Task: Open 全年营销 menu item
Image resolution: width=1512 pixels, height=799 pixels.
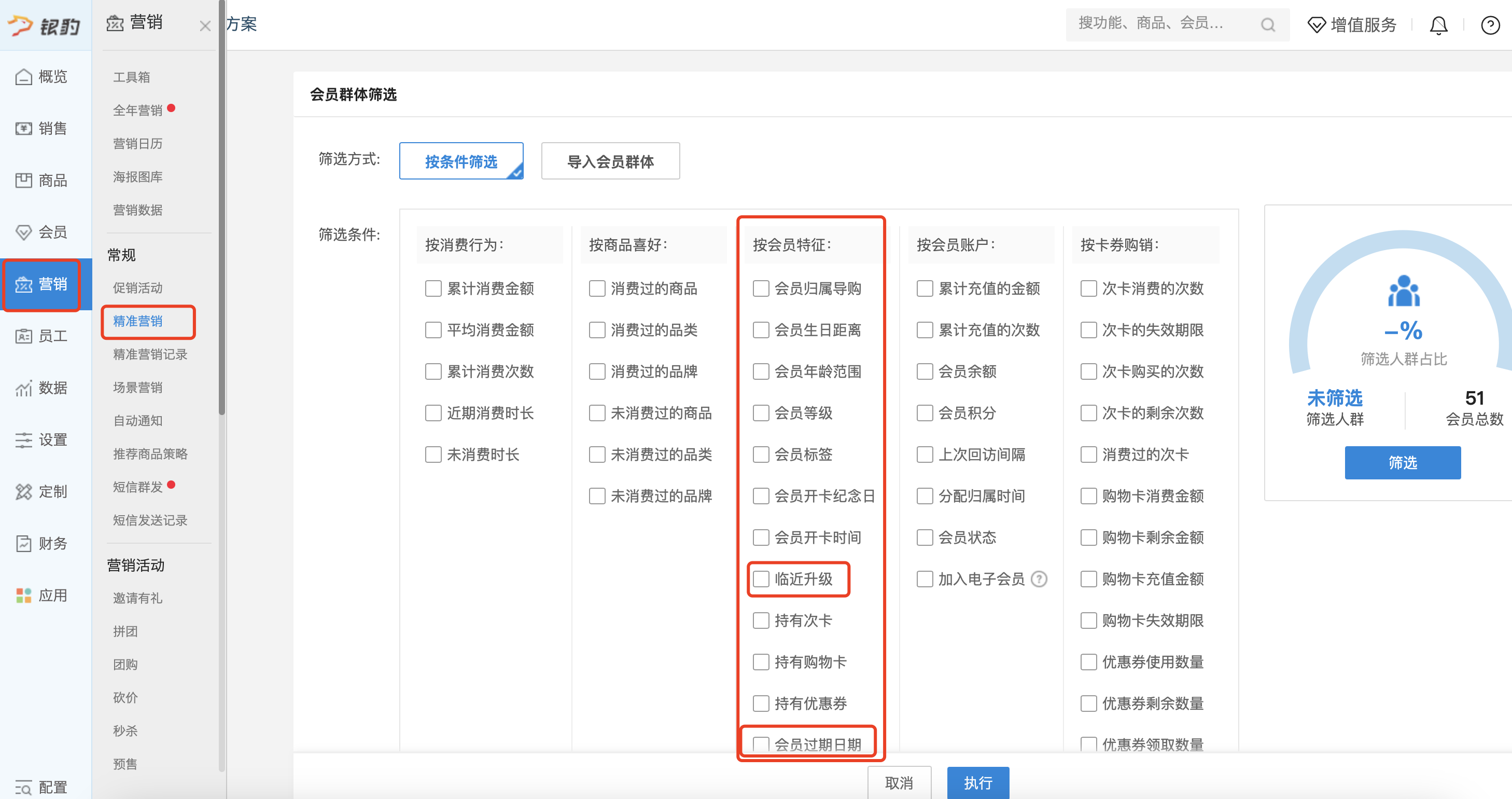Action: [137, 111]
